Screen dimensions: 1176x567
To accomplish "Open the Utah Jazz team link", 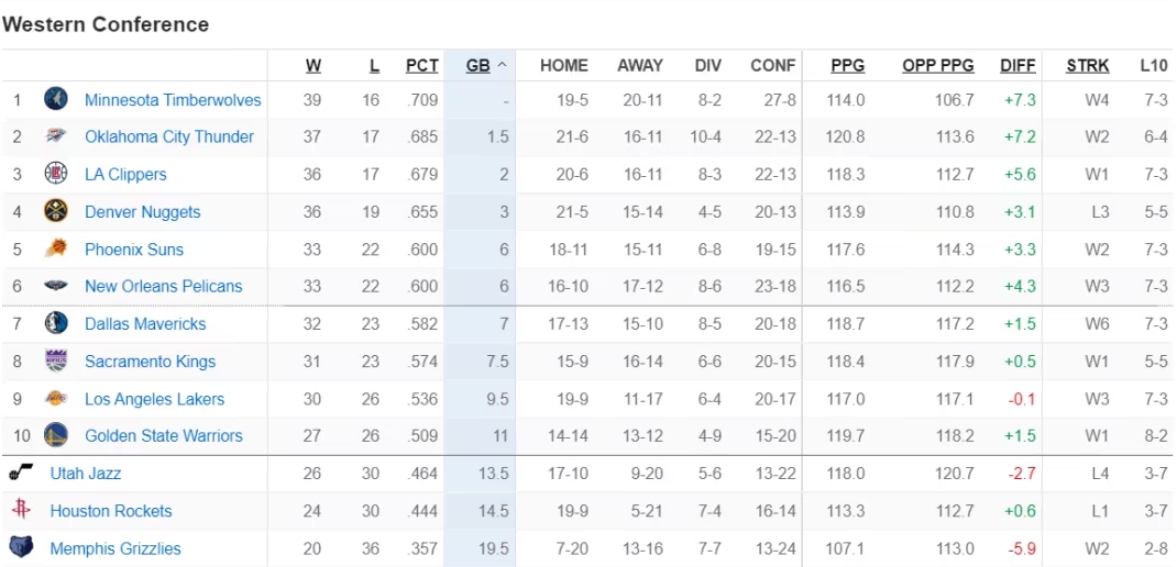I will (x=85, y=473).
